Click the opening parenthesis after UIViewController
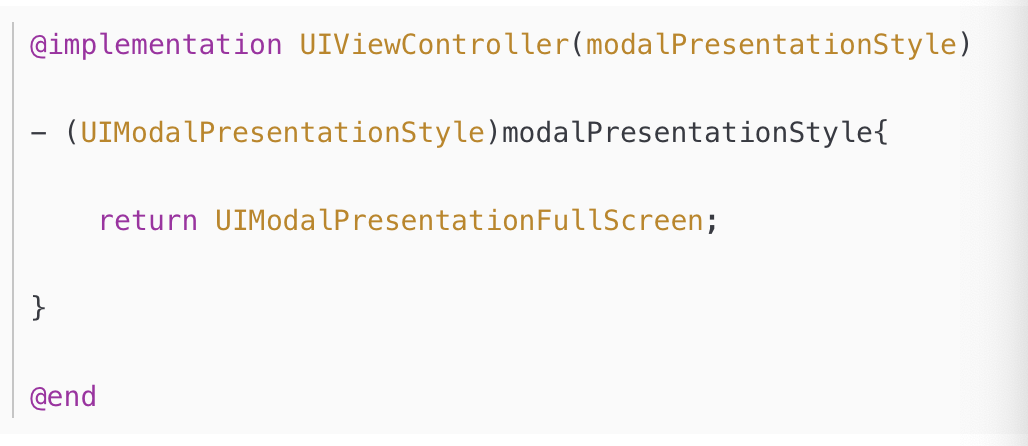Image resolution: width=1028 pixels, height=446 pixels. point(578,45)
